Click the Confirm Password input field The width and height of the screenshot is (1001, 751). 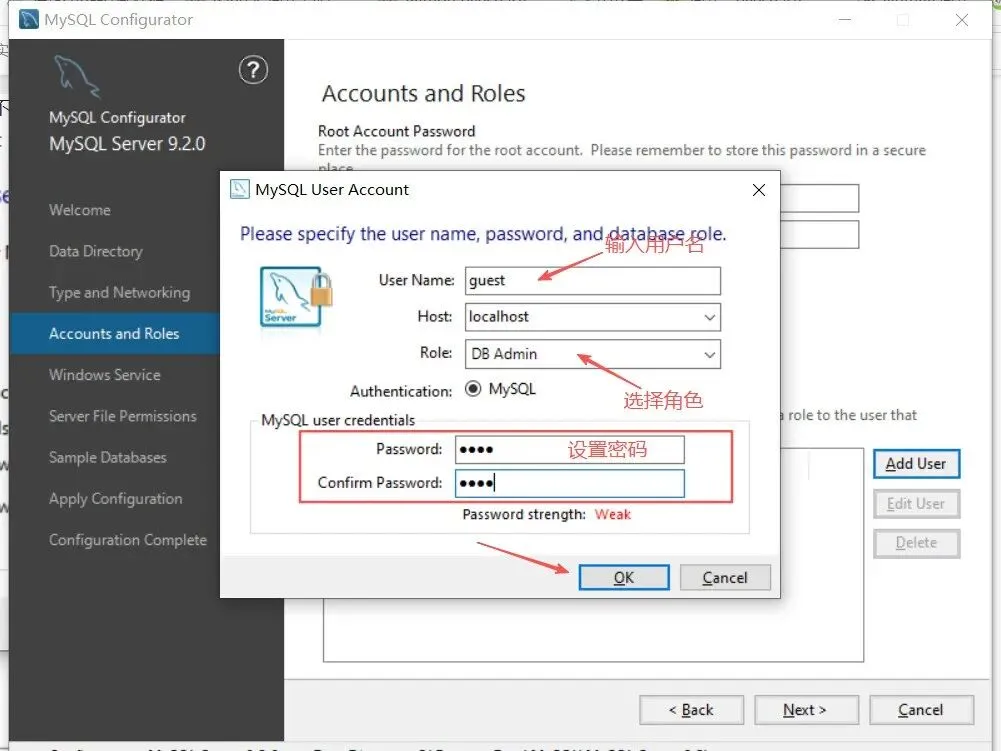point(569,483)
